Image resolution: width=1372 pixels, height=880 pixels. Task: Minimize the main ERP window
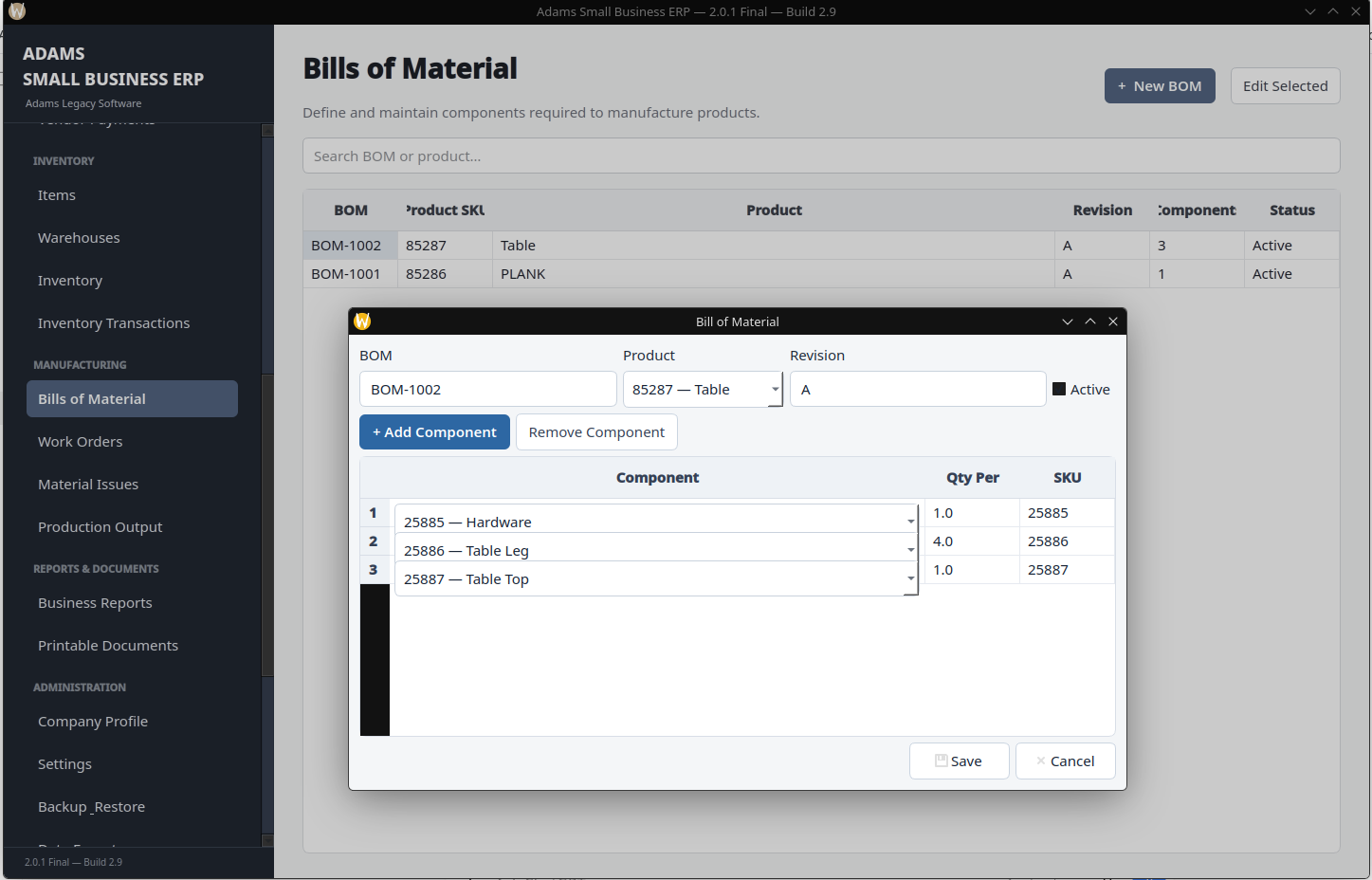pyautogui.click(x=1310, y=11)
